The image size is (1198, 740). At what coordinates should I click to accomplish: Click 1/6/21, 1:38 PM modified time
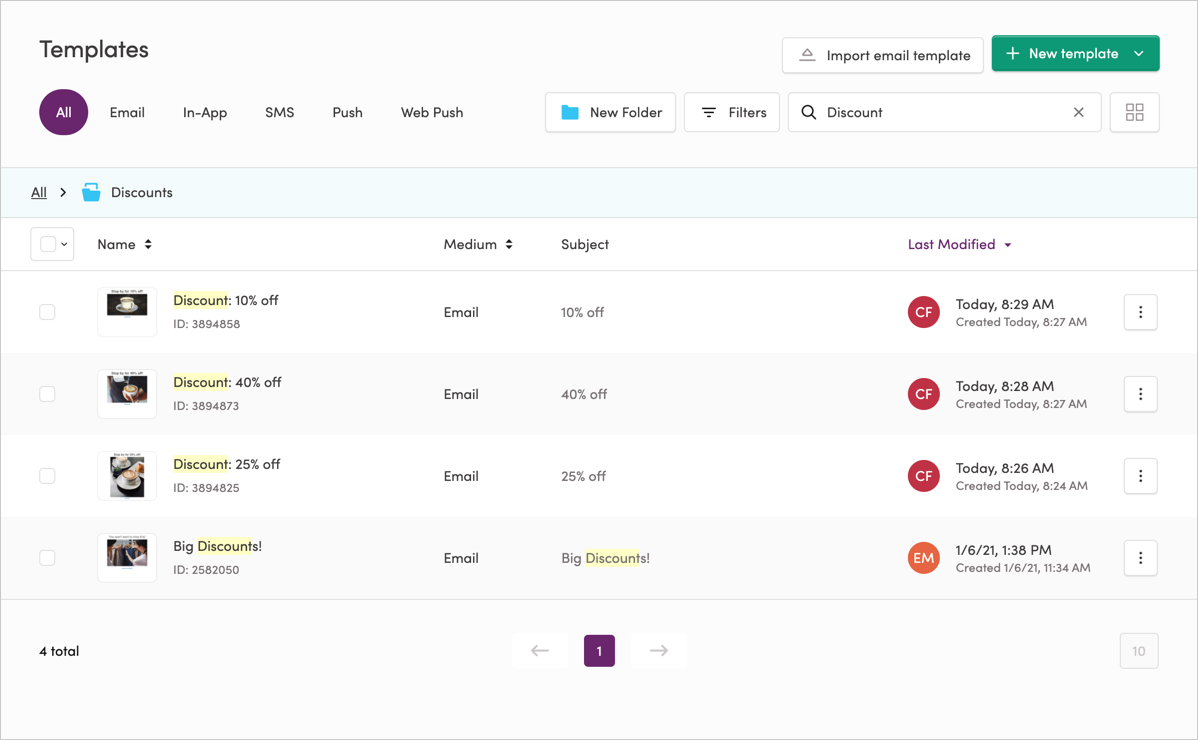1003,550
